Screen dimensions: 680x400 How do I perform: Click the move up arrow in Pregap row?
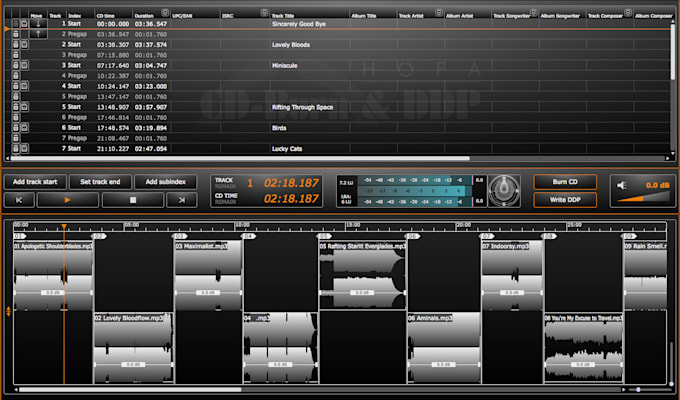[x=37, y=33]
